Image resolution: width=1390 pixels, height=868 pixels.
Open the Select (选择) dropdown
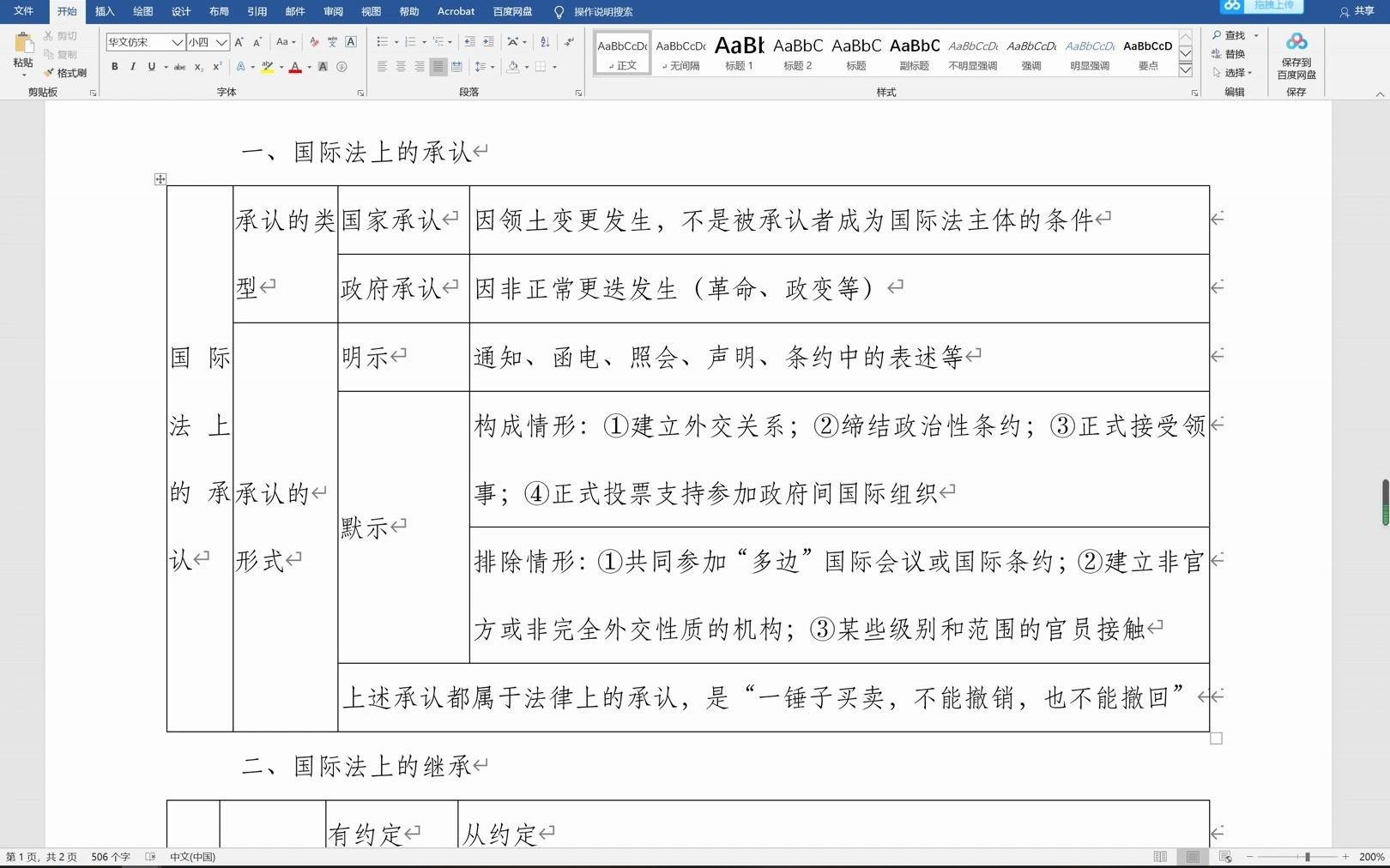[1232, 73]
